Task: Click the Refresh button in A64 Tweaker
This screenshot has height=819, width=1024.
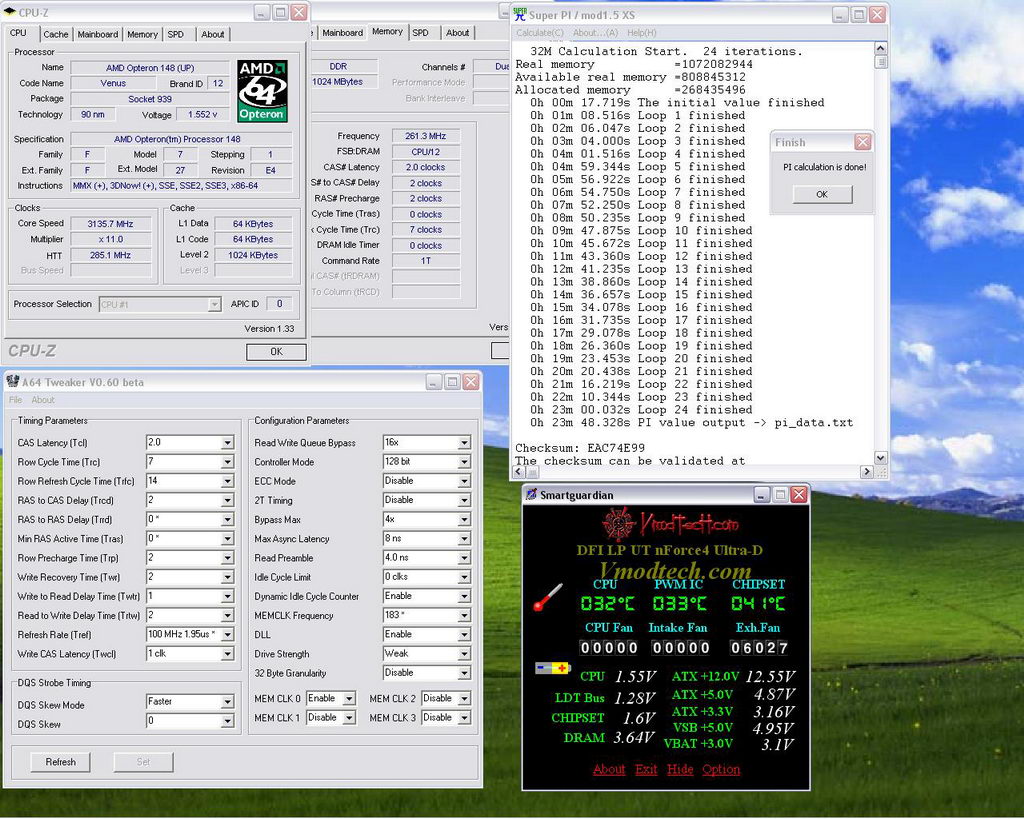Action: point(60,762)
